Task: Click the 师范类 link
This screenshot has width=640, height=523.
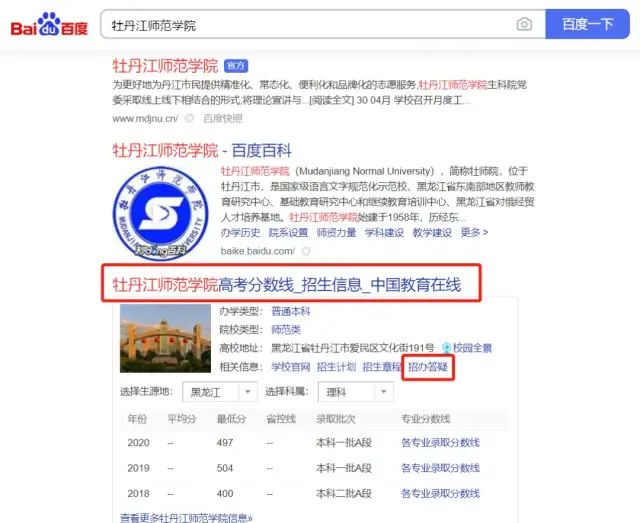Action: pos(286,329)
